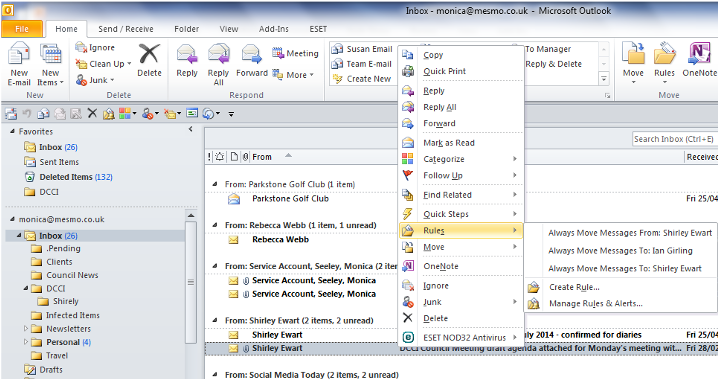Open the Drafts folder

43,369
